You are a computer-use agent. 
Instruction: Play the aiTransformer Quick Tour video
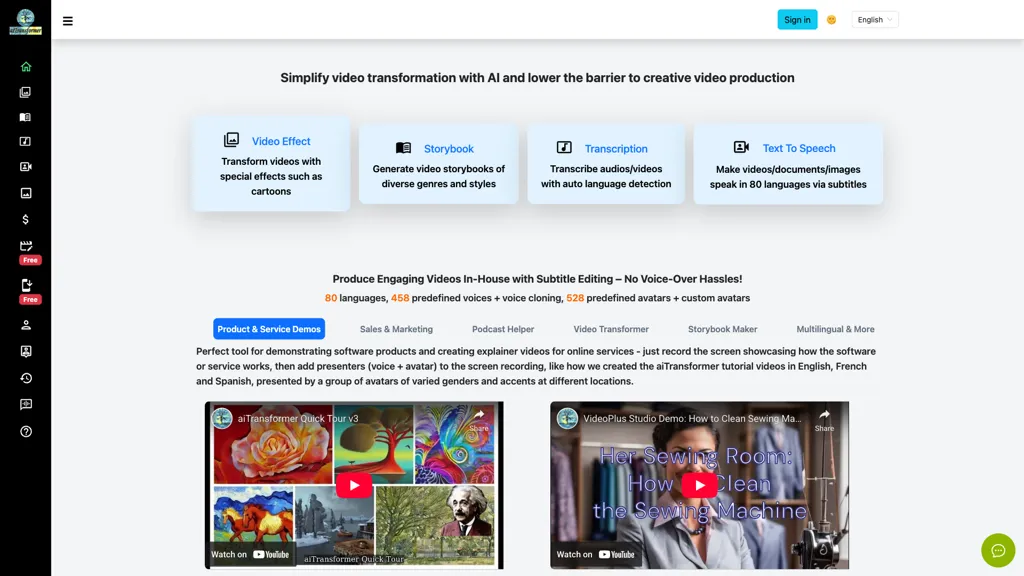tap(354, 485)
